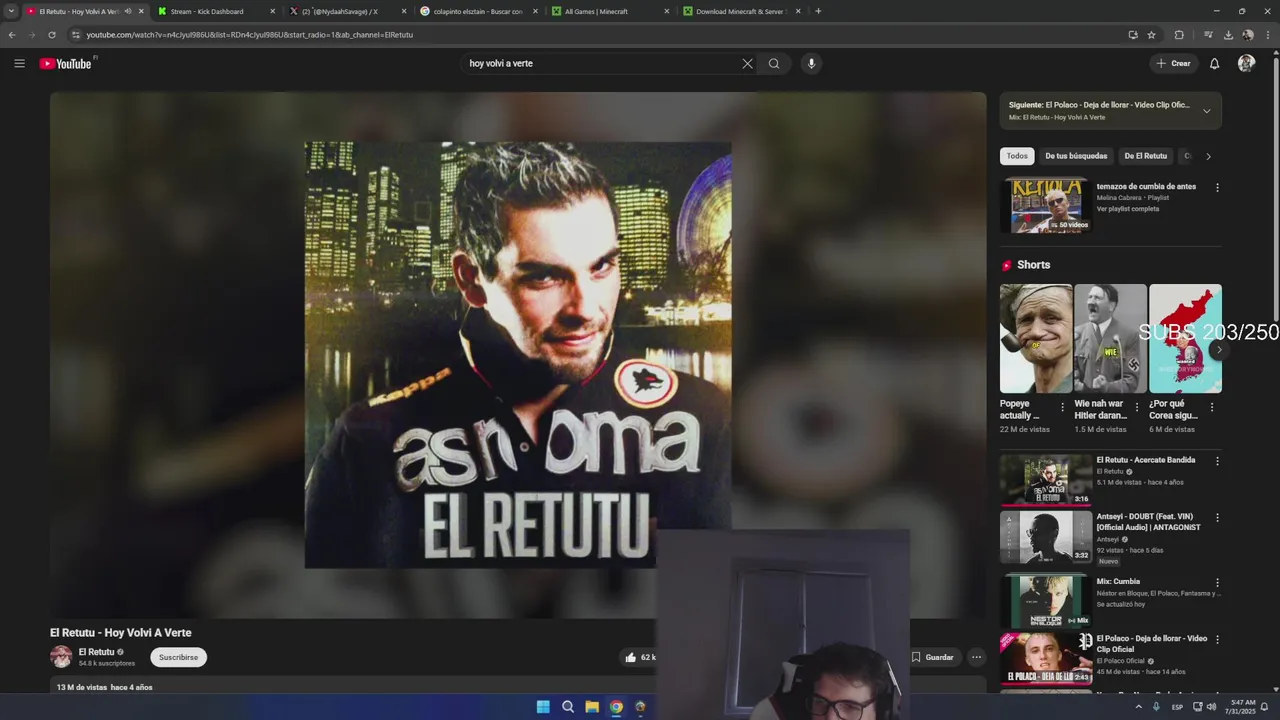Switch to All Games Minecraft tab
1280x720 pixels.
596,11
